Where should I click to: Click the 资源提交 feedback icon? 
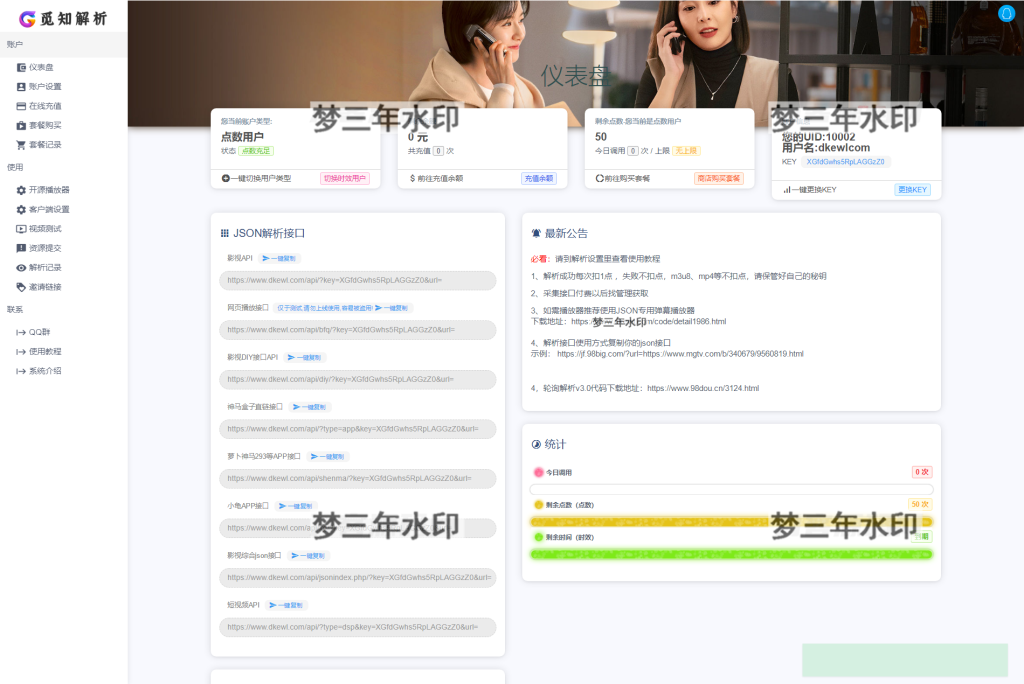tap(21, 248)
